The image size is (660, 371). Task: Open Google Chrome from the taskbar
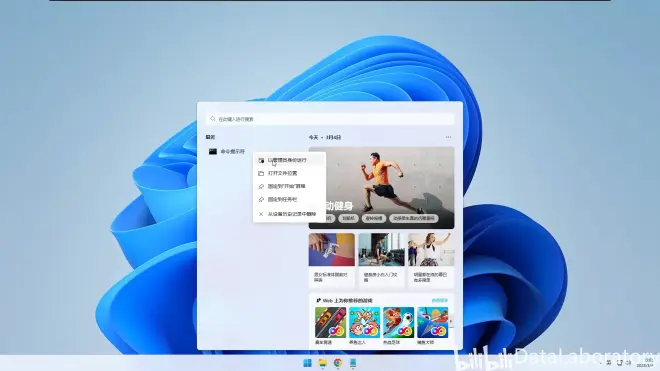pos(338,363)
